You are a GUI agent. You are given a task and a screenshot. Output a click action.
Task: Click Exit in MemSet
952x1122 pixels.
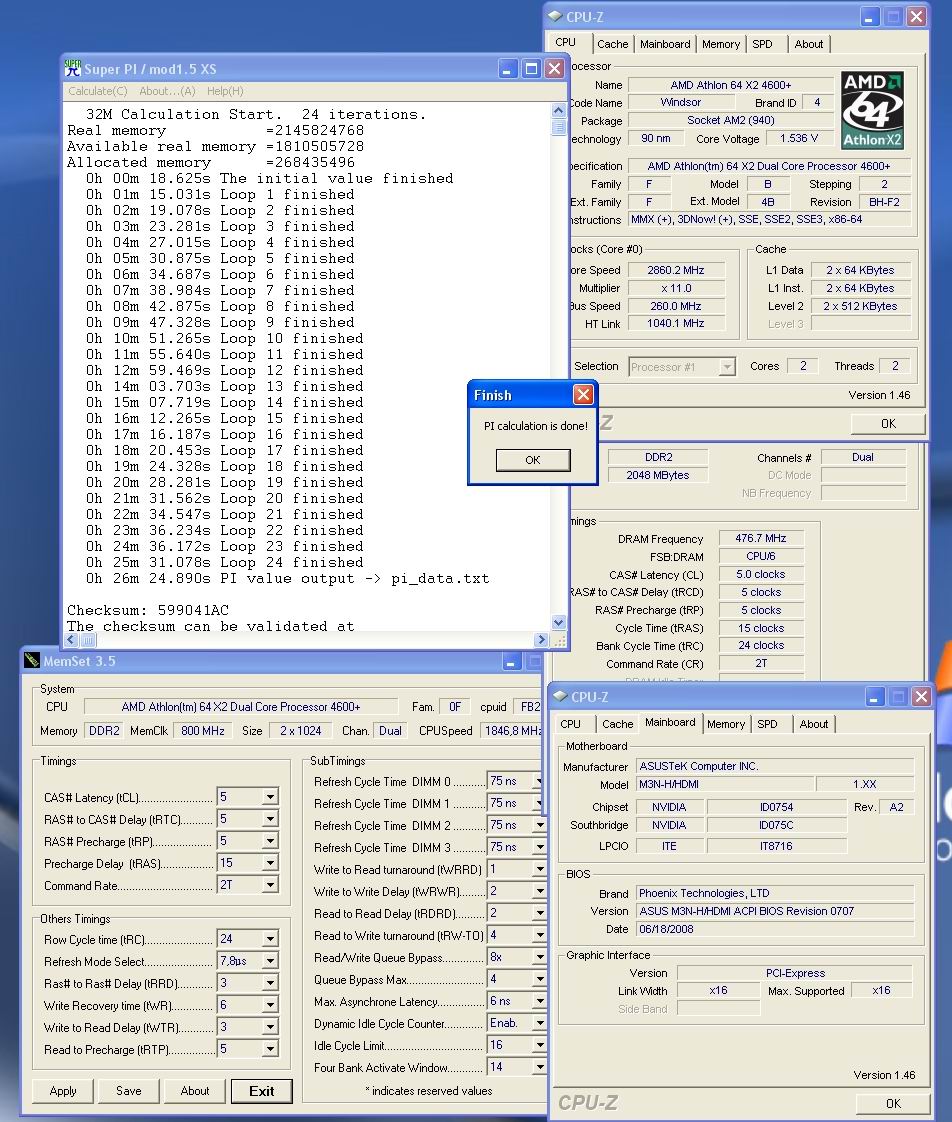261,1091
